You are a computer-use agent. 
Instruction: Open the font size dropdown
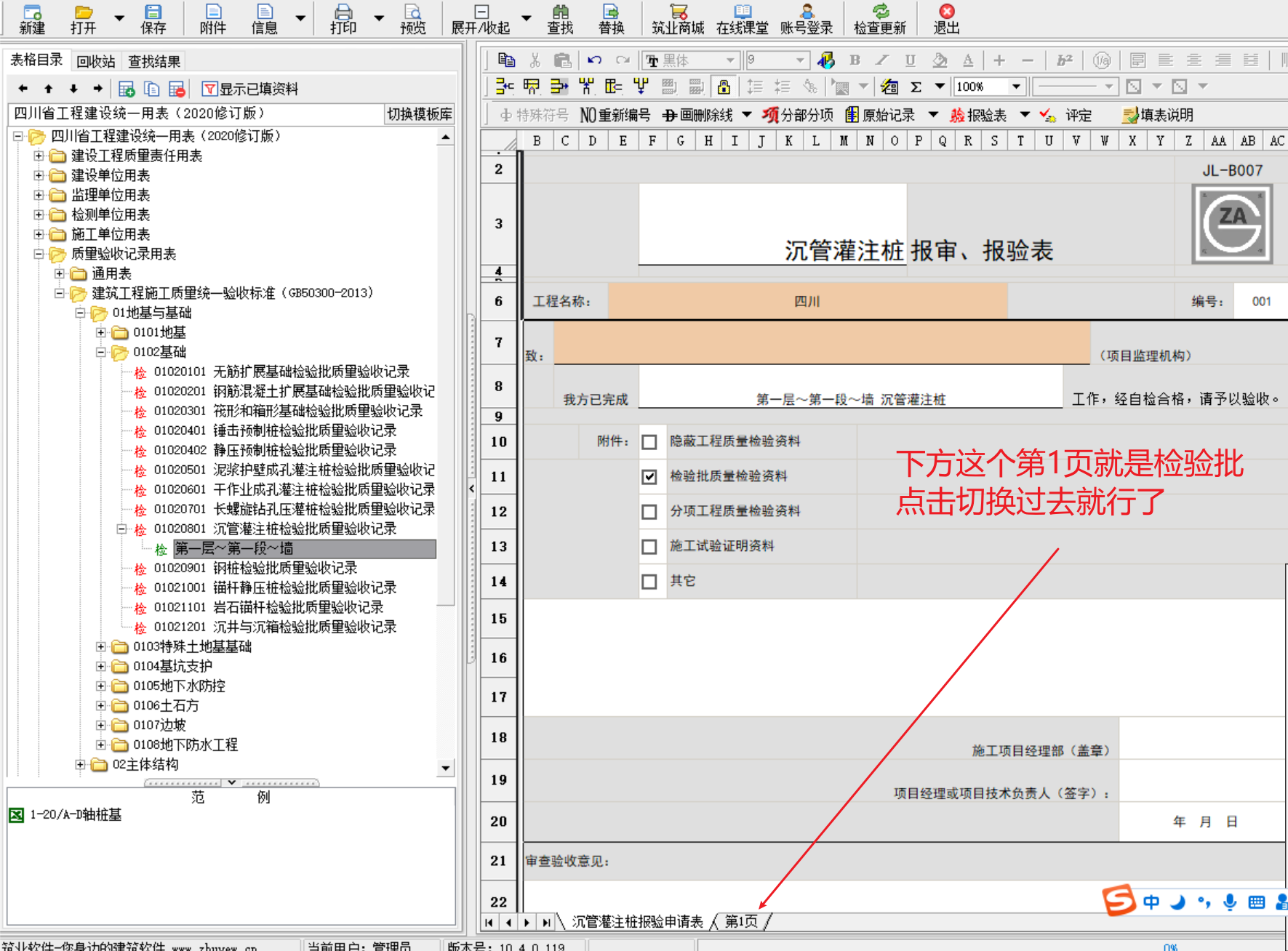pos(800,60)
